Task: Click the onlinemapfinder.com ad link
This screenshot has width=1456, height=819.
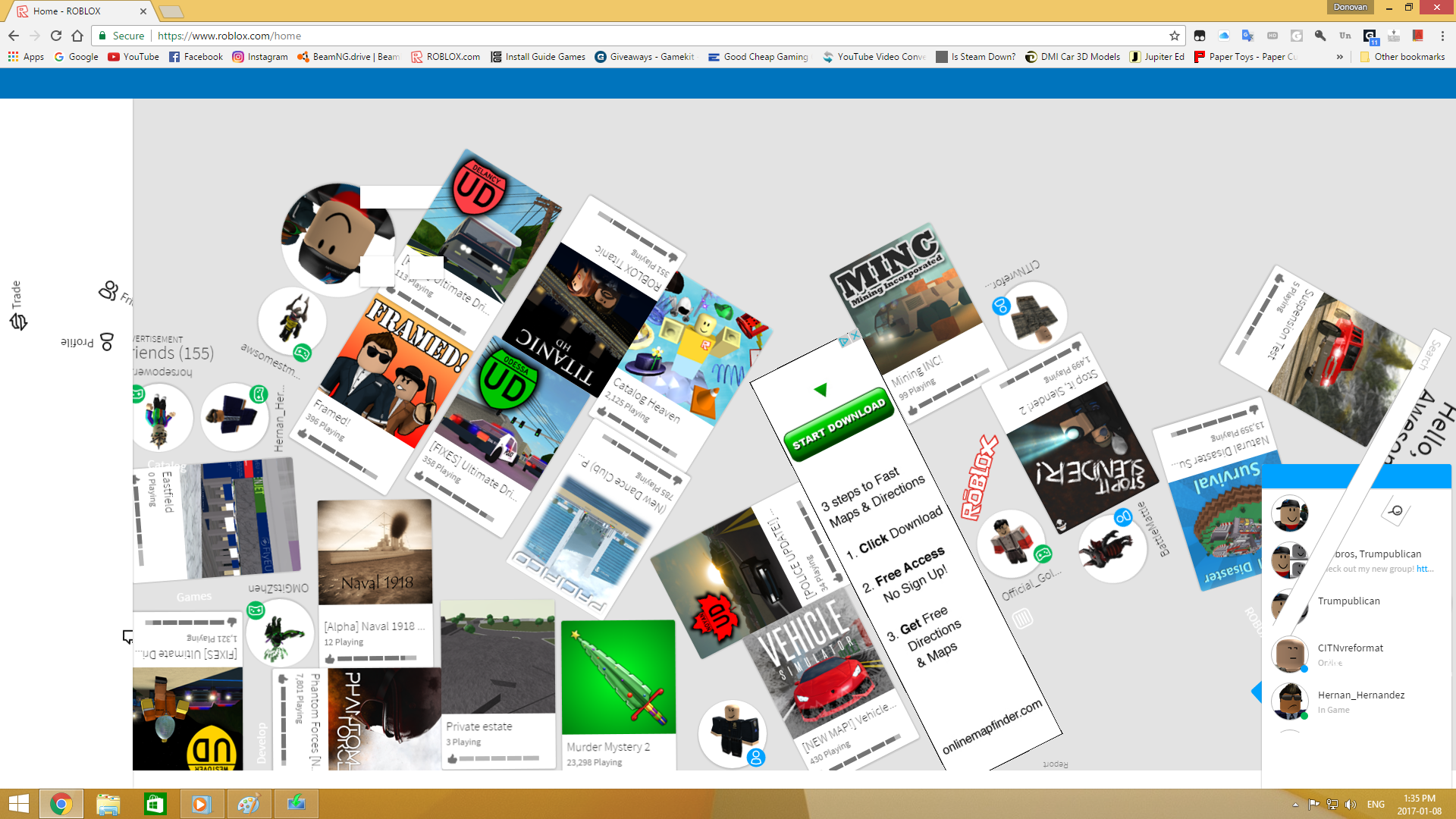Action: point(992,727)
